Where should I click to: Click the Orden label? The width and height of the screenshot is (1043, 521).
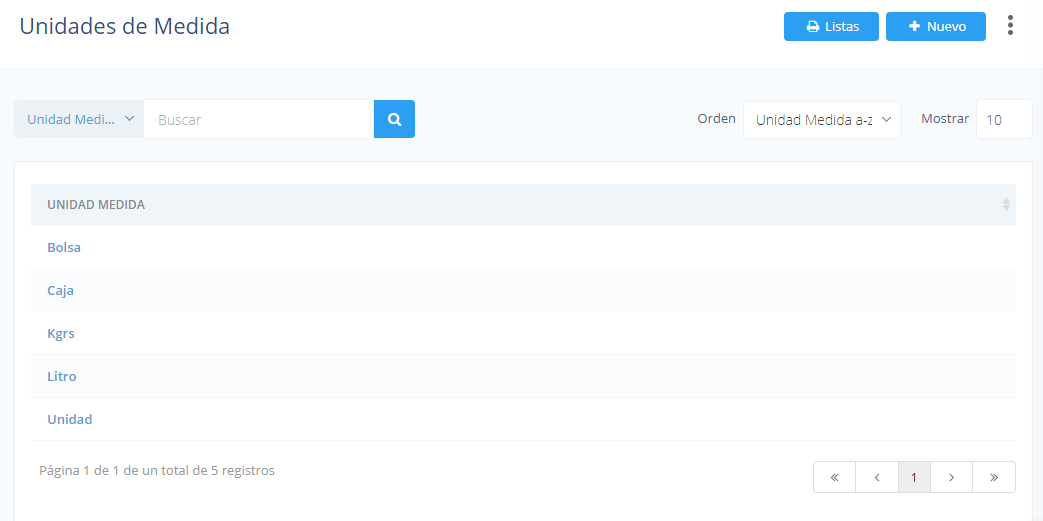(716, 118)
